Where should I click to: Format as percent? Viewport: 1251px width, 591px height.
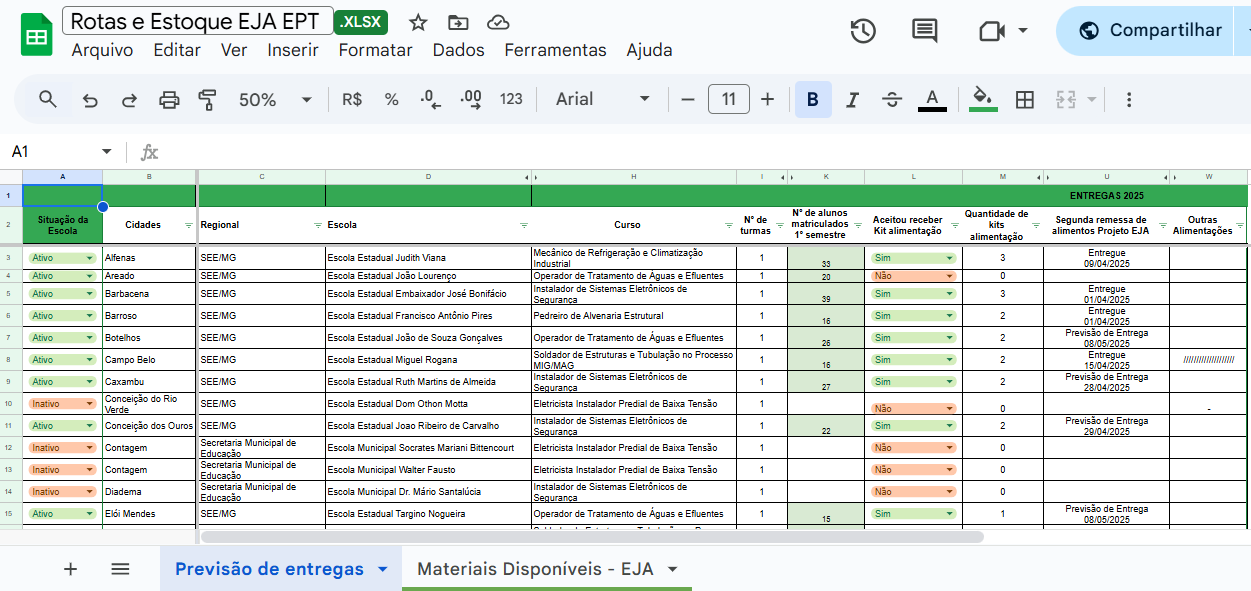(x=392, y=99)
